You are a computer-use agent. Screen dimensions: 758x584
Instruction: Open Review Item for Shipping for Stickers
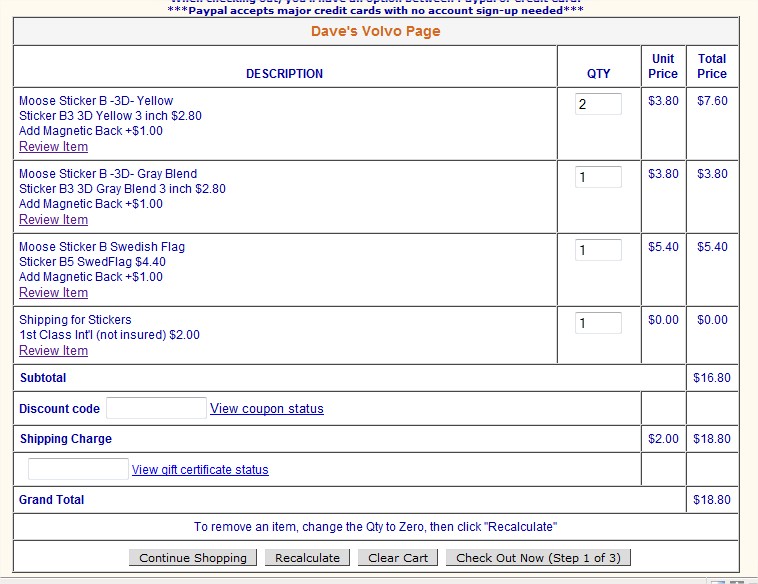click(53, 351)
